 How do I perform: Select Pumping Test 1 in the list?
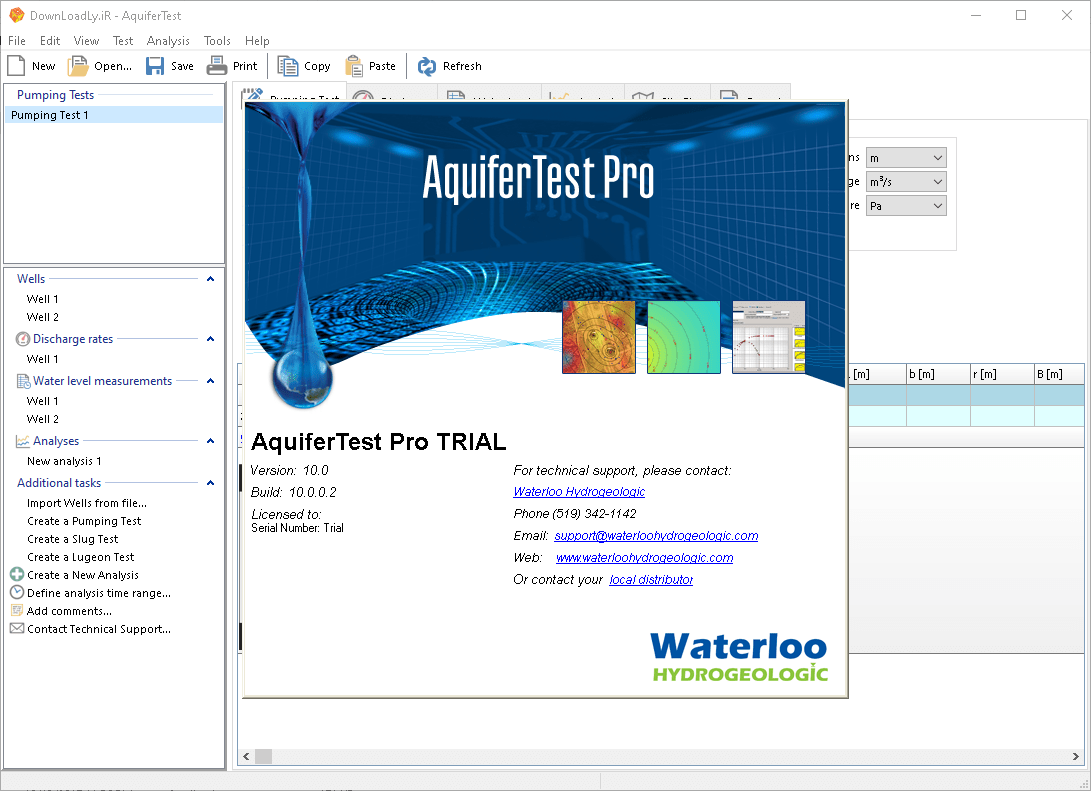point(50,114)
